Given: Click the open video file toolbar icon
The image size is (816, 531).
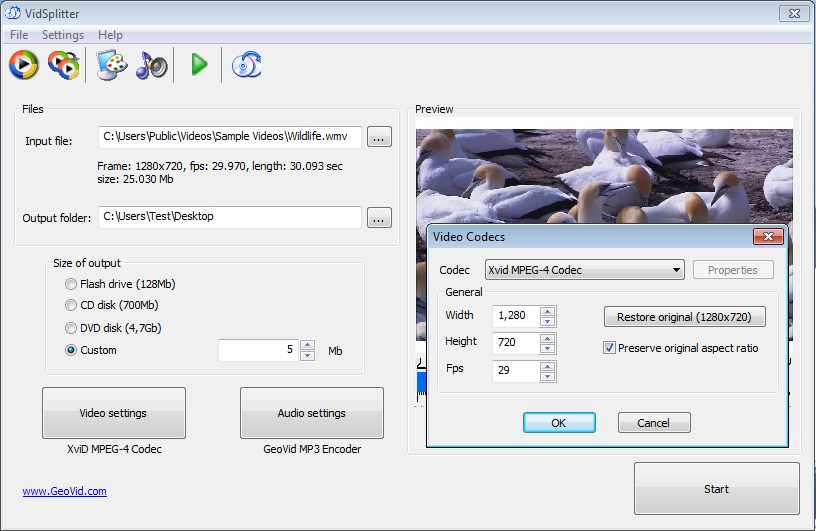Looking at the screenshot, I should tap(23, 65).
